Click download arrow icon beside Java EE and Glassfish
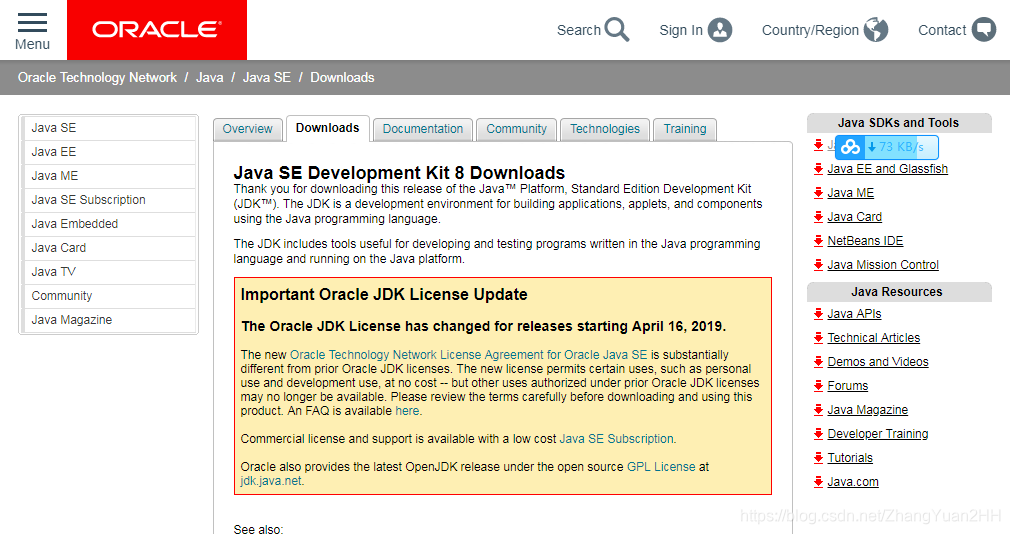The height and width of the screenshot is (534, 1010). click(x=818, y=169)
